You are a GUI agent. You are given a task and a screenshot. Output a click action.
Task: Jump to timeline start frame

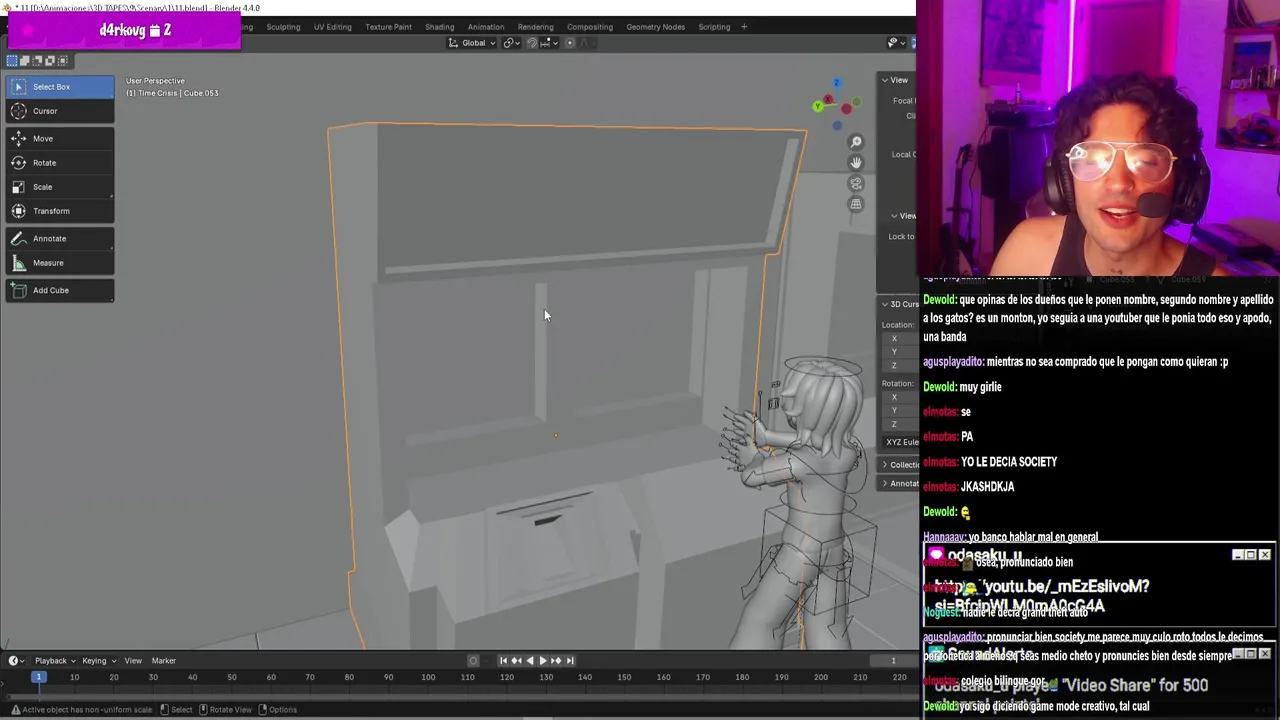(503, 660)
